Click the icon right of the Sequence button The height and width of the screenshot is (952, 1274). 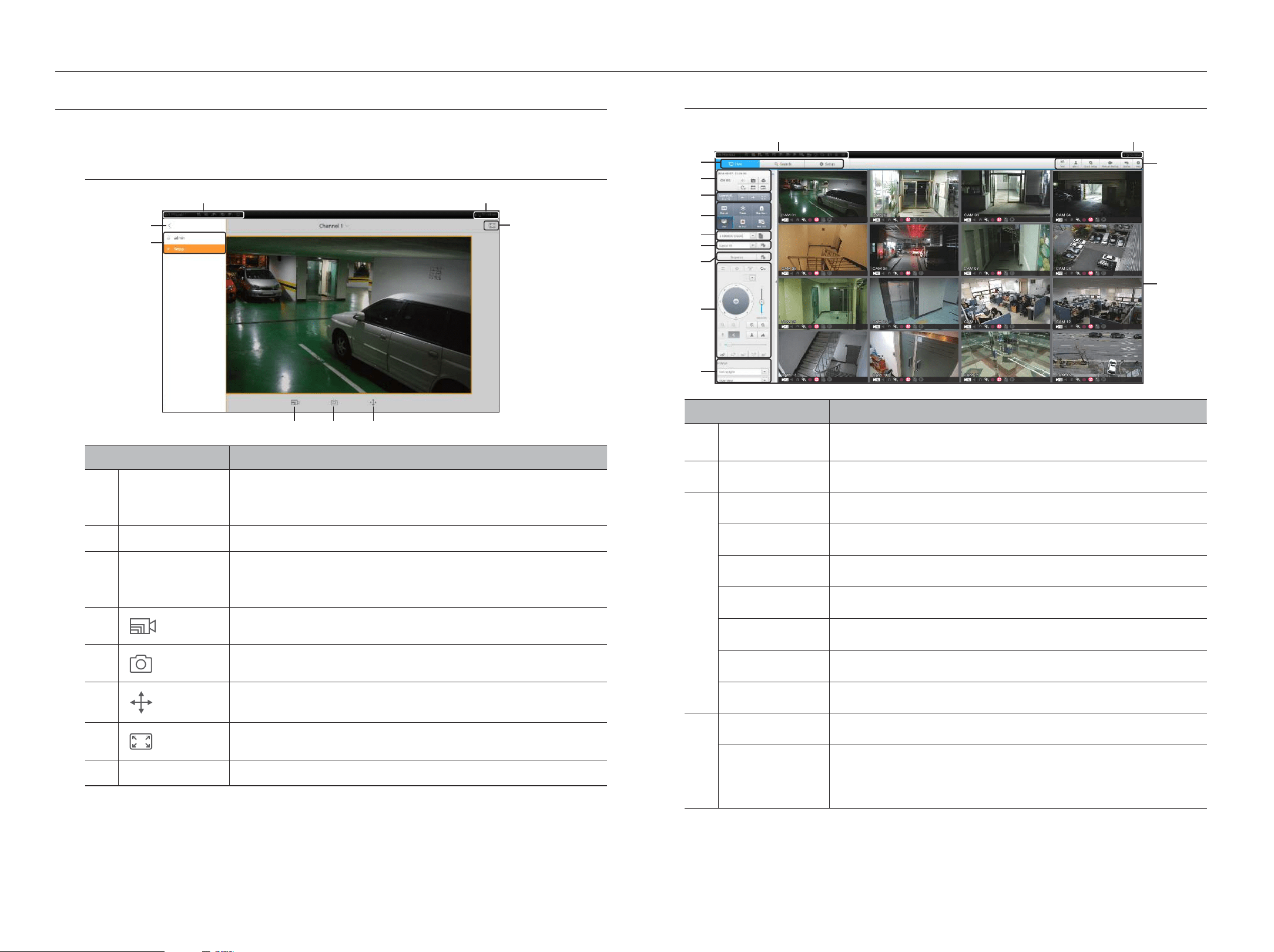click(x=763, y=257)
